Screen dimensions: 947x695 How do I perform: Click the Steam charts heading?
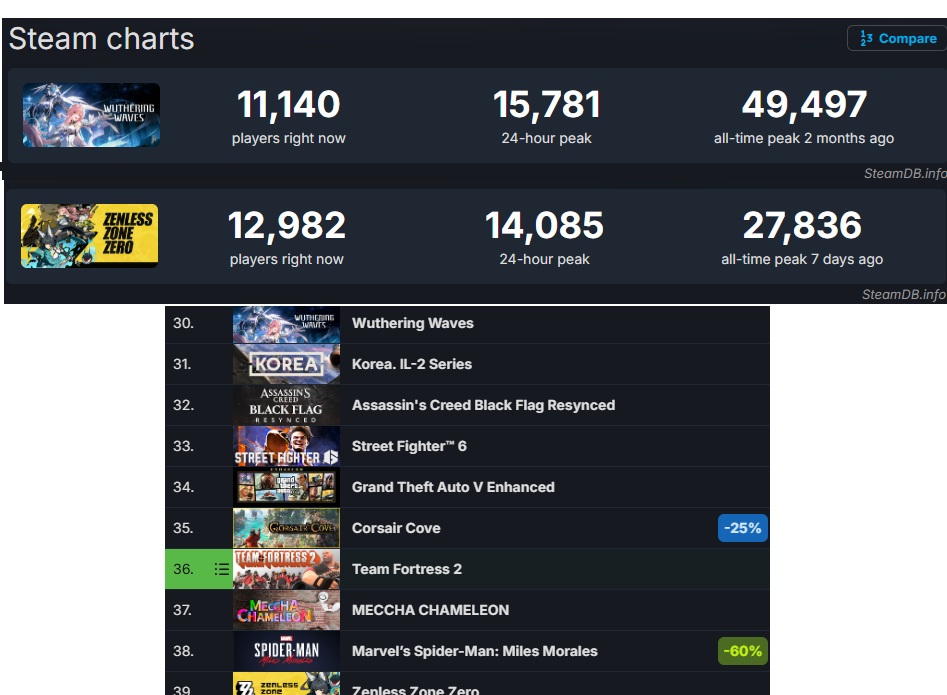coord(101,39)
